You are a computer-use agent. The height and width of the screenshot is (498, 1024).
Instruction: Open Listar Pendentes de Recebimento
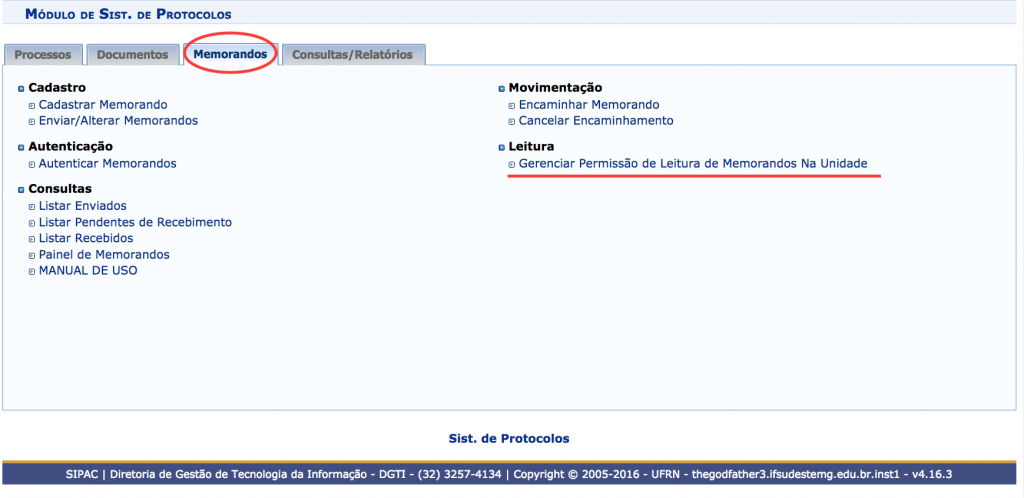click(135, 222)
